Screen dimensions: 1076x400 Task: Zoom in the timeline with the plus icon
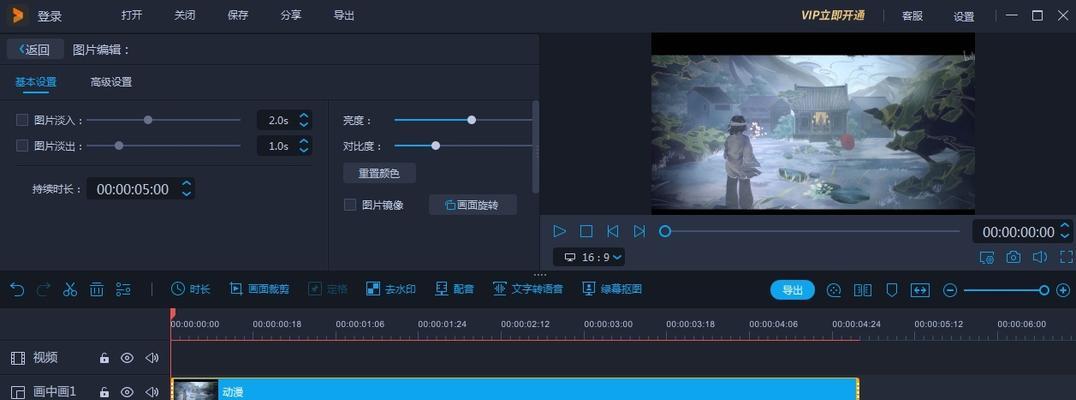[1063, 290]
